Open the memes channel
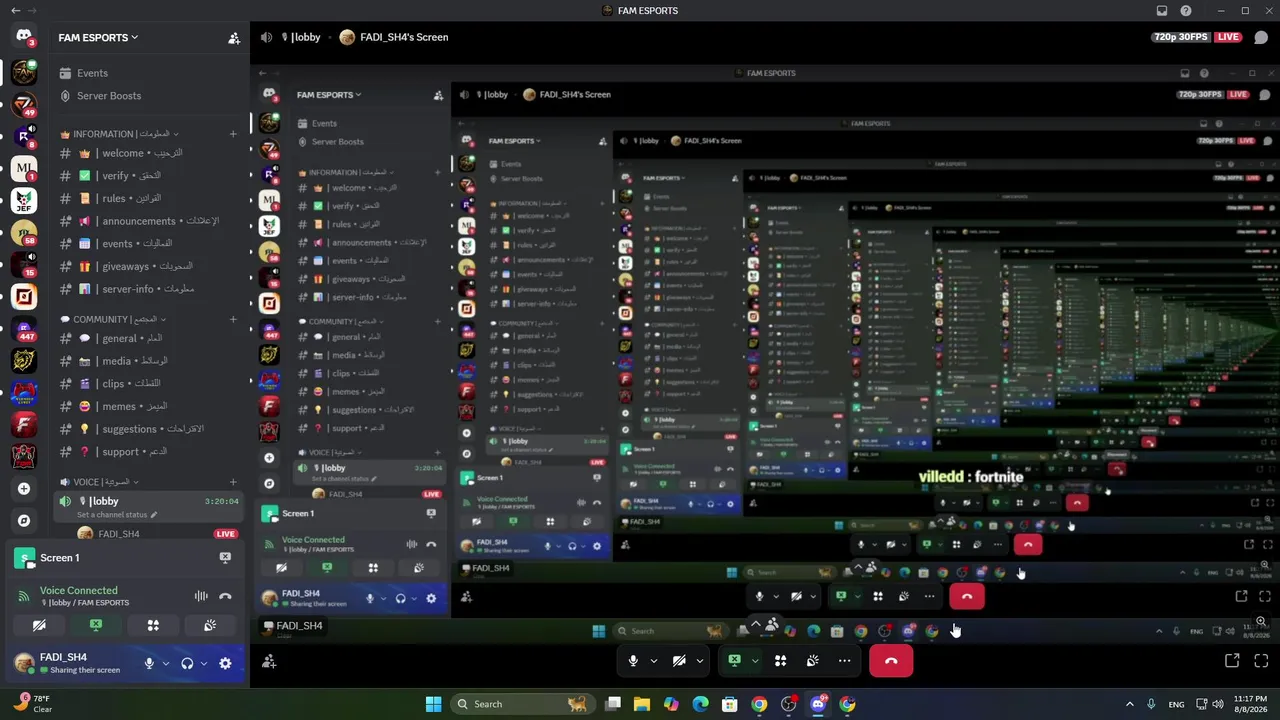This screenshot has height=720, width=1280. (149, 406)
